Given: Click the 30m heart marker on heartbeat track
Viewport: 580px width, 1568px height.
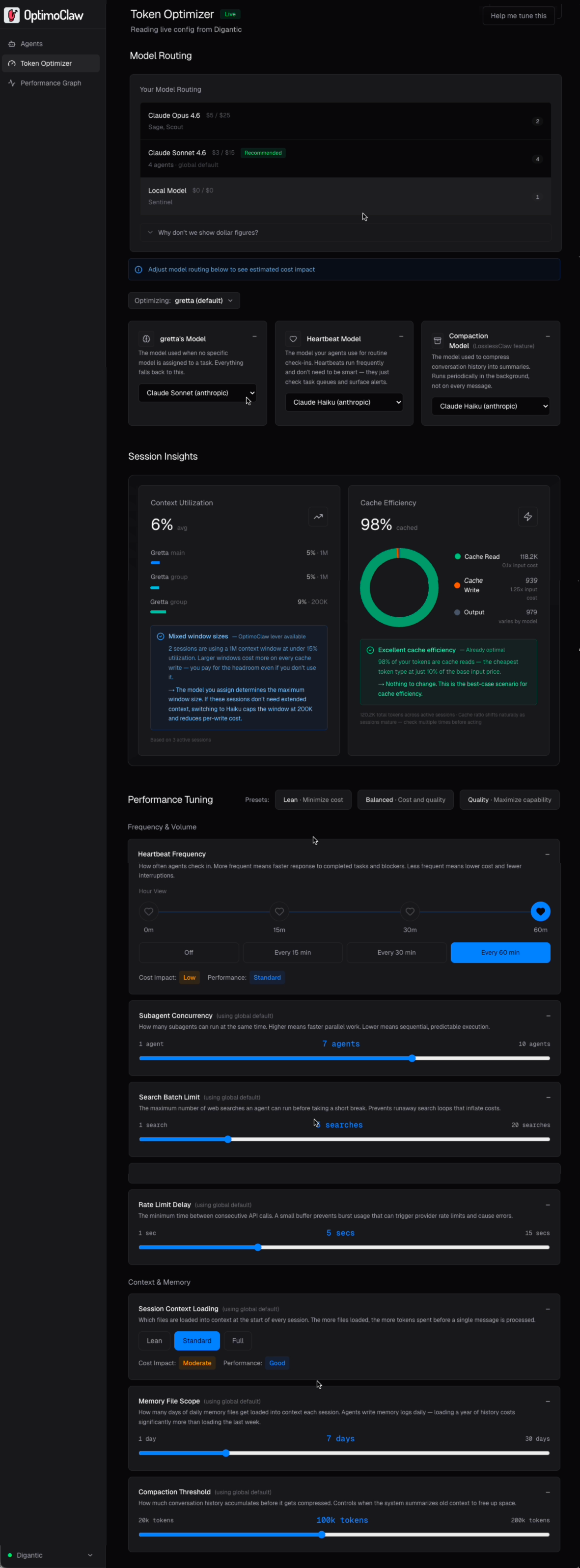Looking at the screenshot, I should [410, 911].
